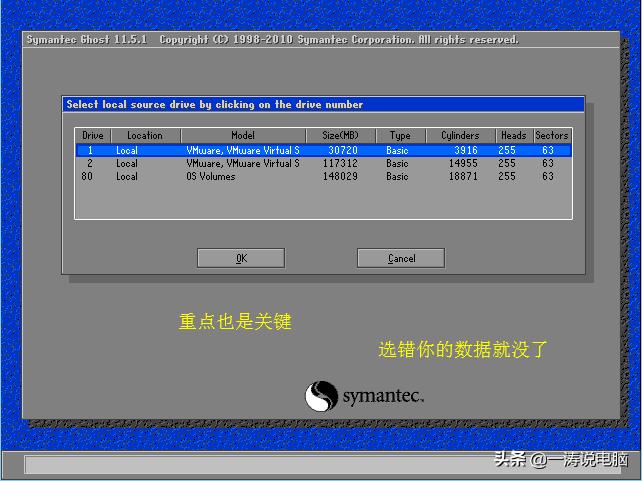The width and height of the screenshot is (642, 481).
Task: Click the Basic type in drive 2 row
Action: coord(397,163)
